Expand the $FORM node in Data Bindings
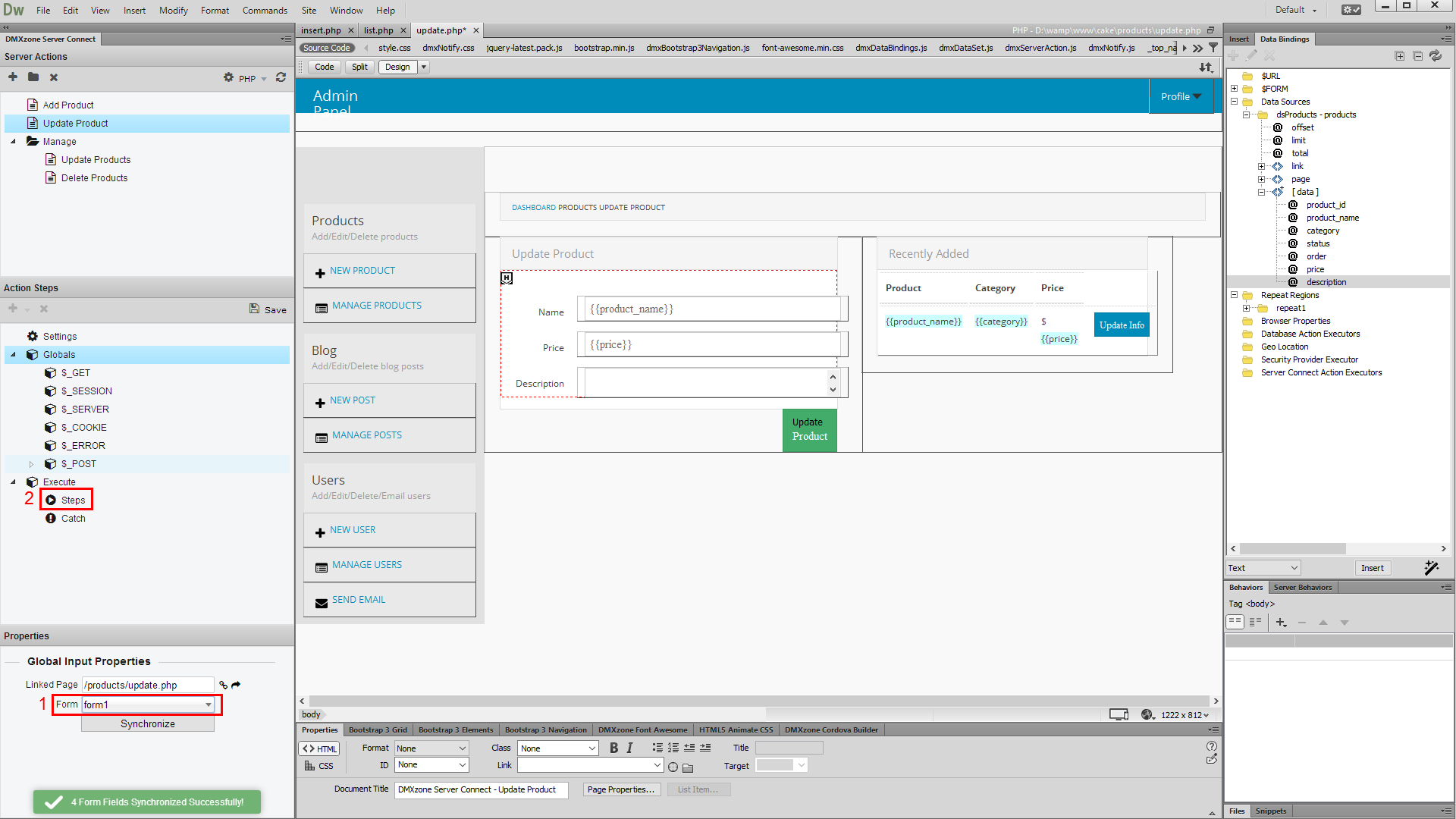This screenshot has height=819, width=1456. point(1235,89)
